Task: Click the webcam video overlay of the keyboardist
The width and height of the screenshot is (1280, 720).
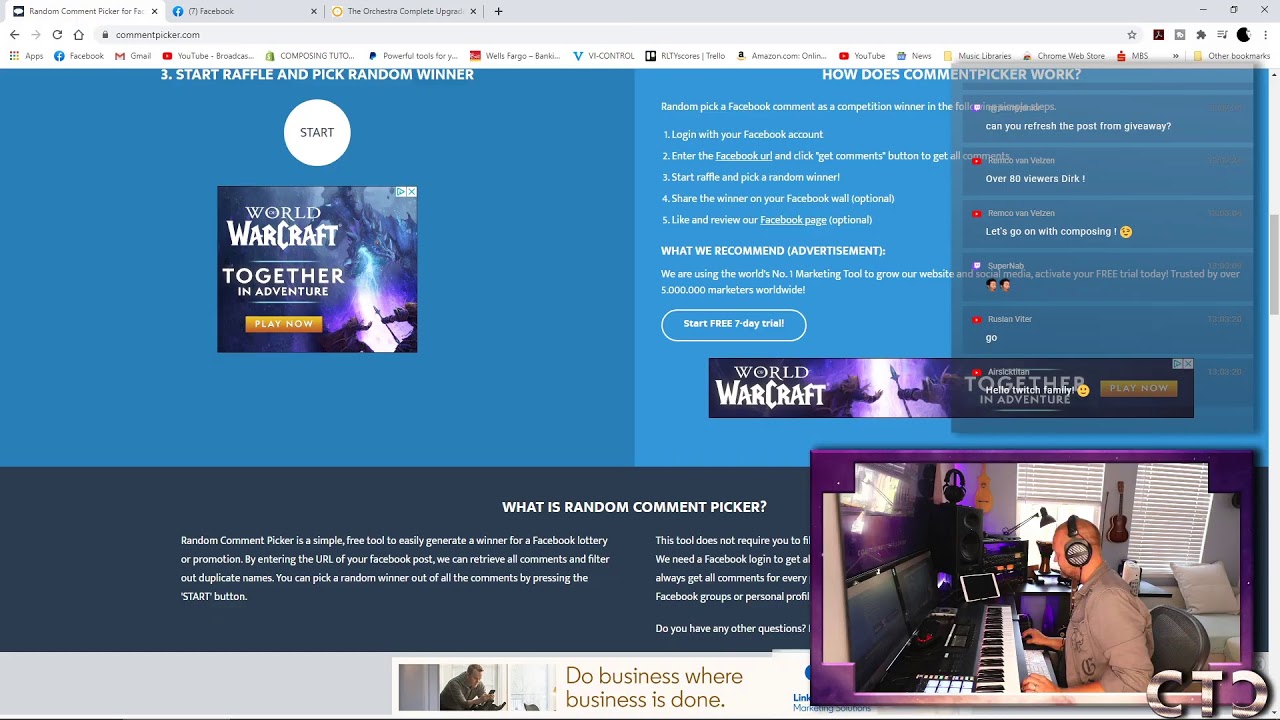Action: 1033,577
